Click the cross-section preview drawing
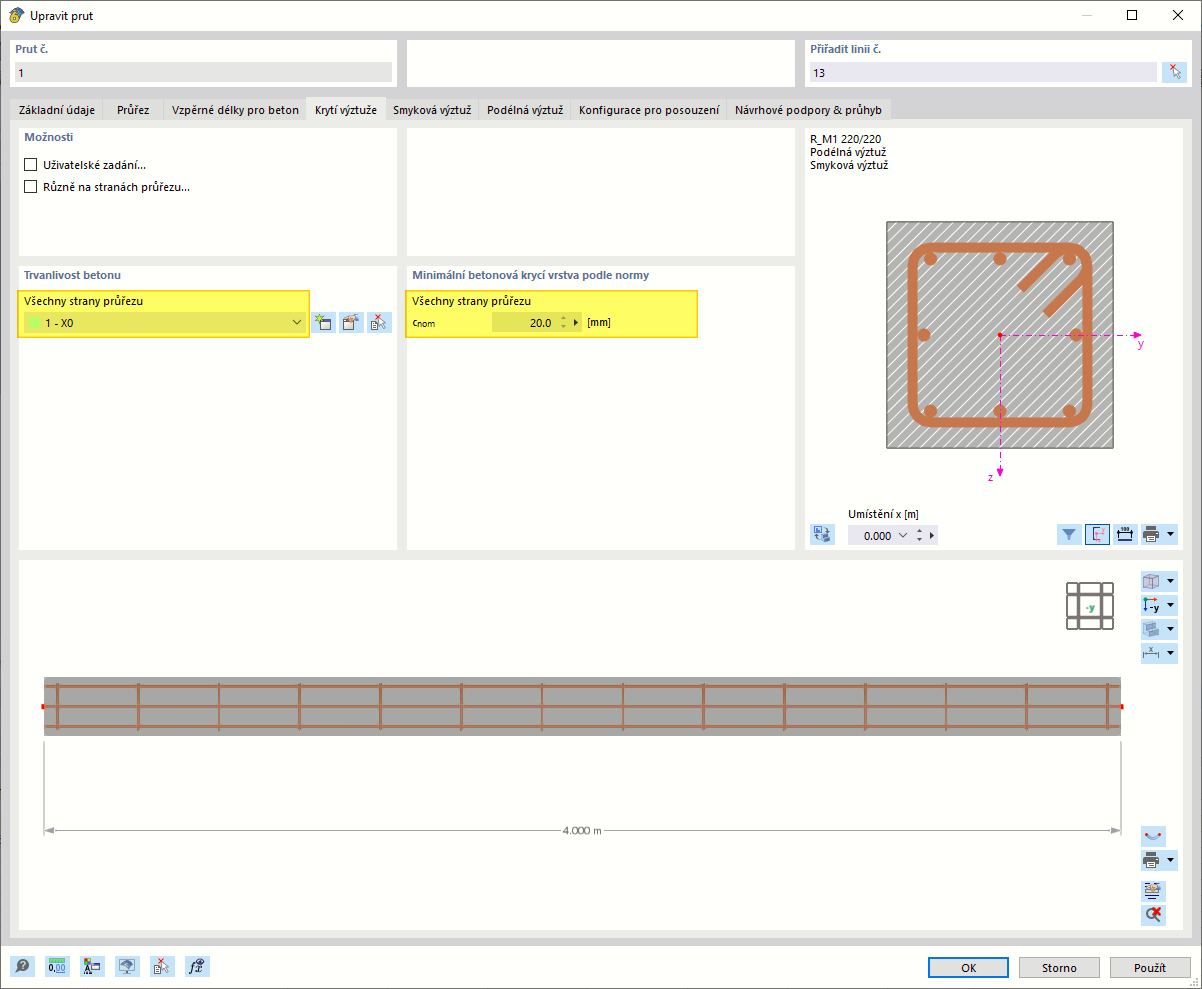The height and width of the screenshot is (989, 1202). pos(1000,334)
